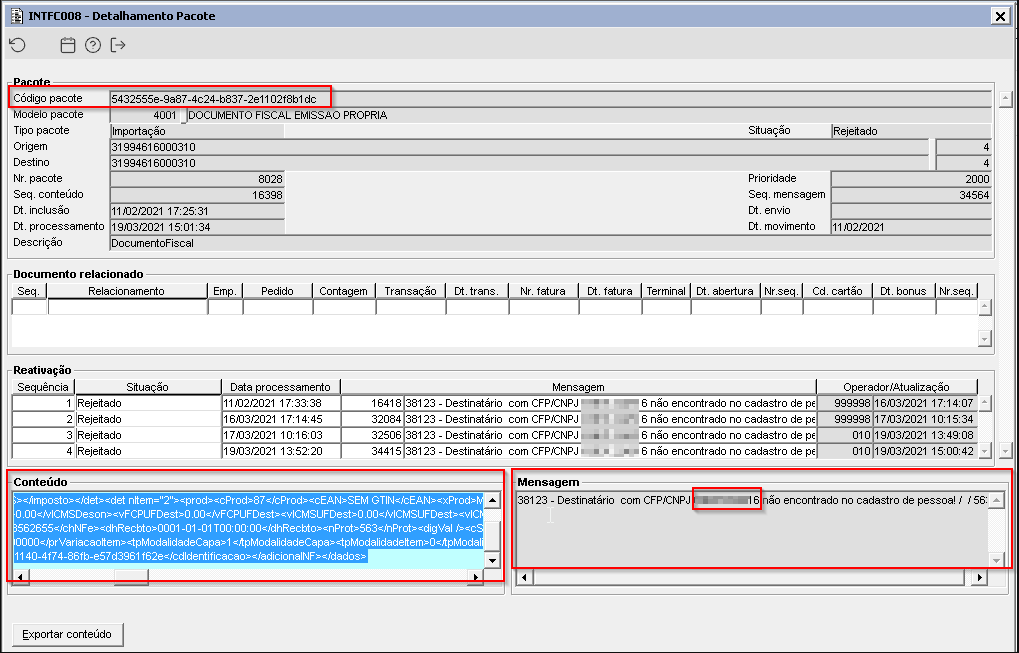1019x653 pixels.
Task: Click the Pedido column header
Action: click(277, 291)
